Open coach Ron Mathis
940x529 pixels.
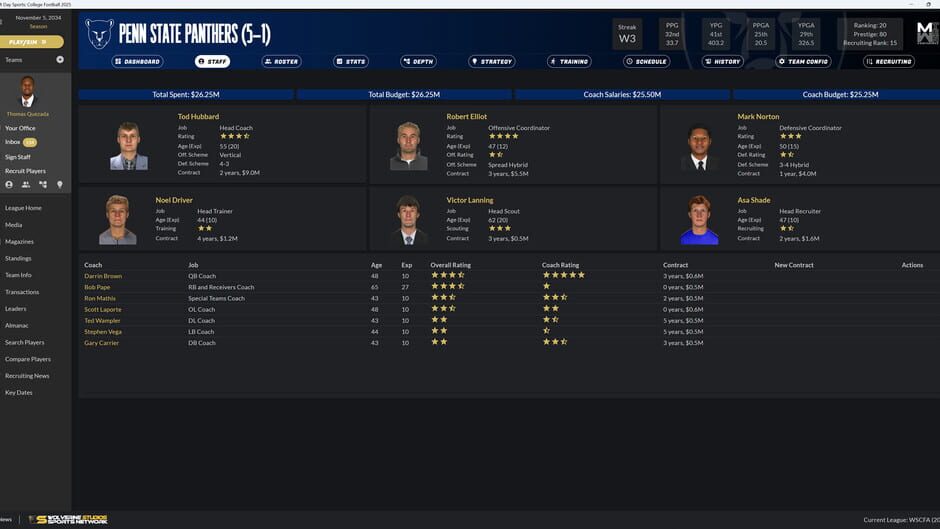pyautogui.click(x=100, y=299)
